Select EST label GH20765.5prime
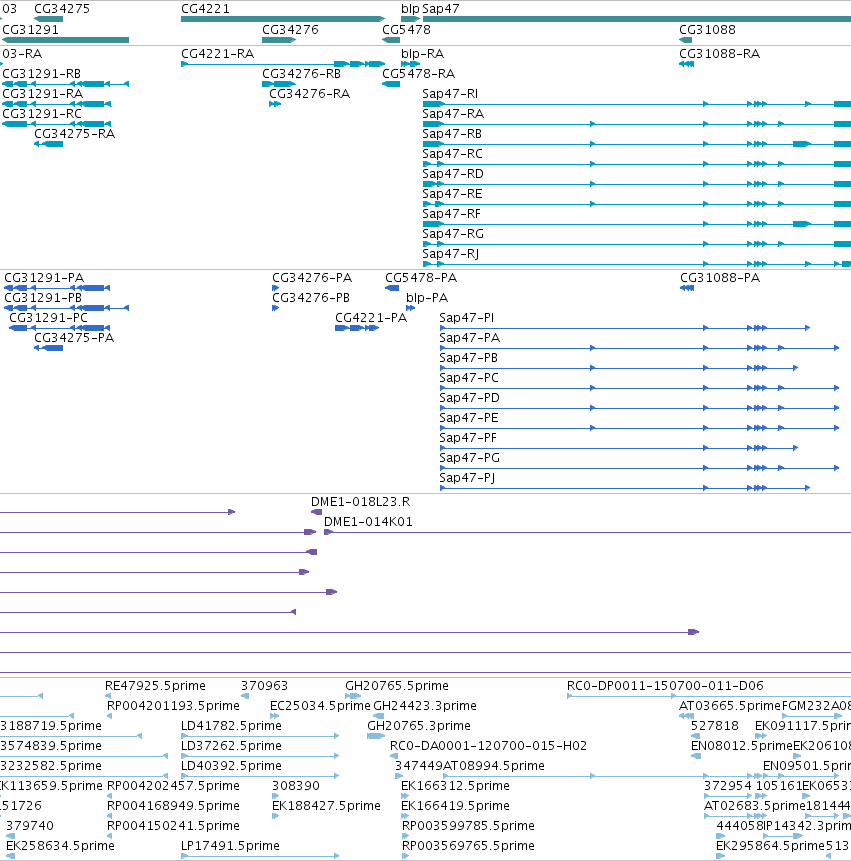Screen dimensions: 851x861 [397, 686]
